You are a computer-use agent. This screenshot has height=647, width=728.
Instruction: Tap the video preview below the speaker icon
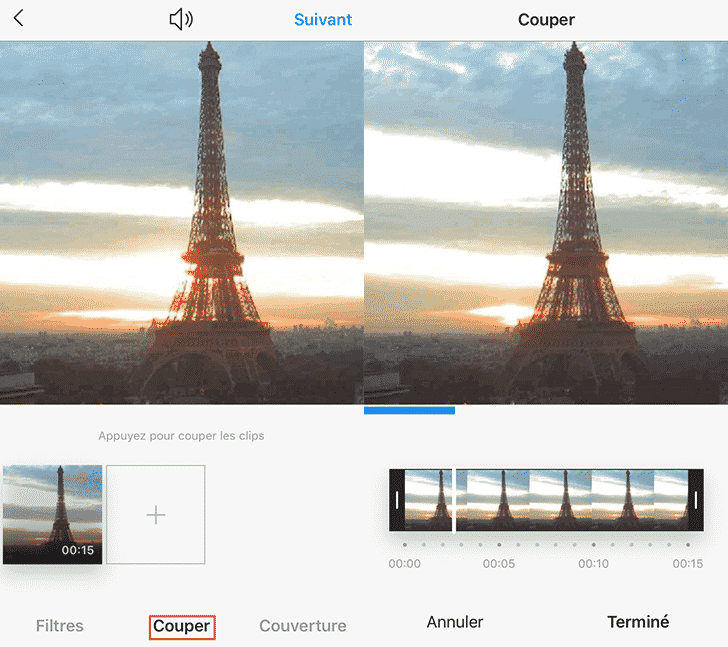[x=181, y=222]
